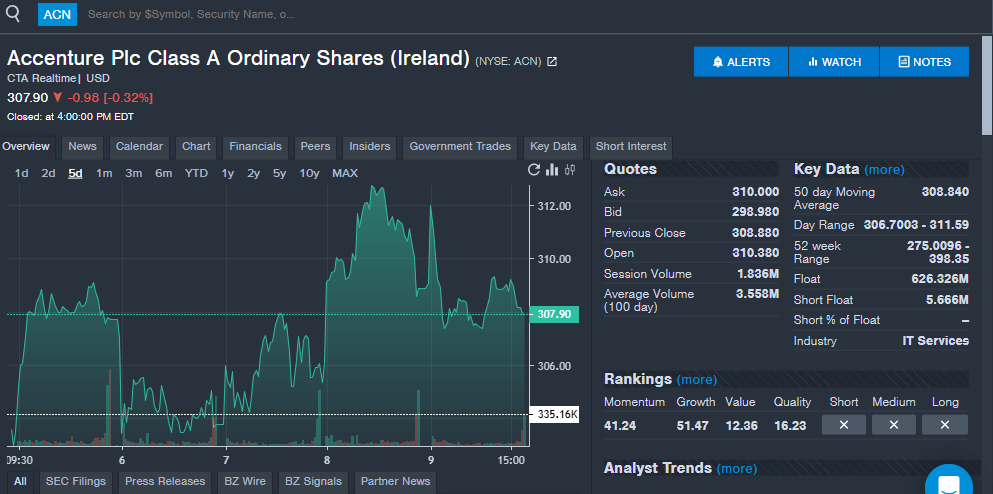Click the Previous Close value 308.880
The height and width of the screenshot is (494, 993).
click(x=756, y=233)
